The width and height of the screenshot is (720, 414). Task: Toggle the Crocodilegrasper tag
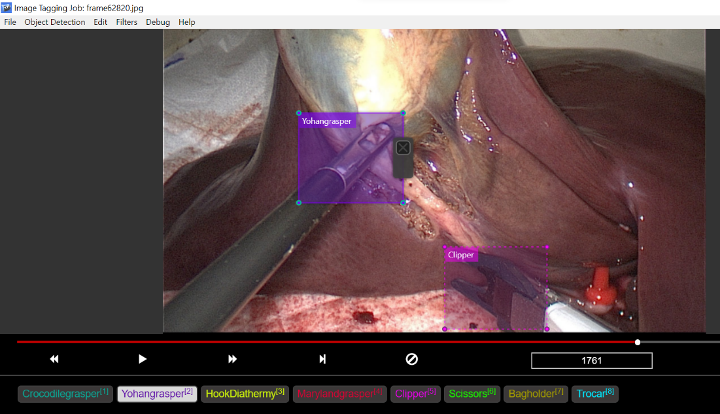pyautogui.click(x=65, y=394)
